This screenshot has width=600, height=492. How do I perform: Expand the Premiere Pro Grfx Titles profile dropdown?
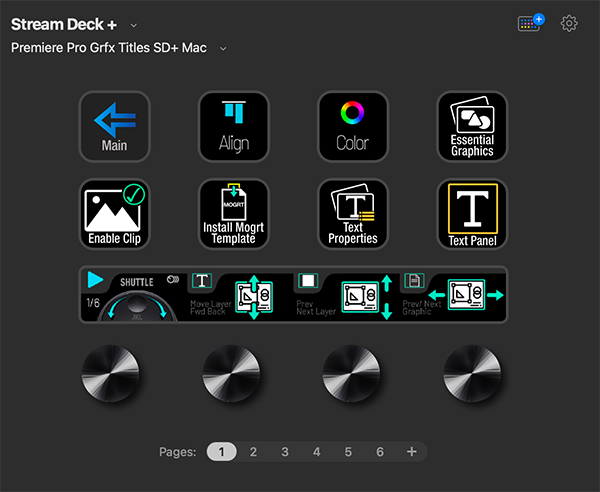coord(223,49)
